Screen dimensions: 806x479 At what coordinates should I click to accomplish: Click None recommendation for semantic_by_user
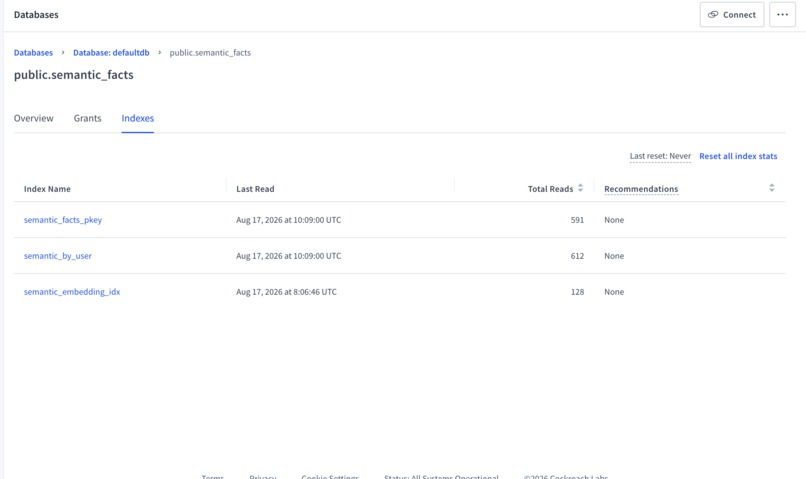tap(614, 256)
